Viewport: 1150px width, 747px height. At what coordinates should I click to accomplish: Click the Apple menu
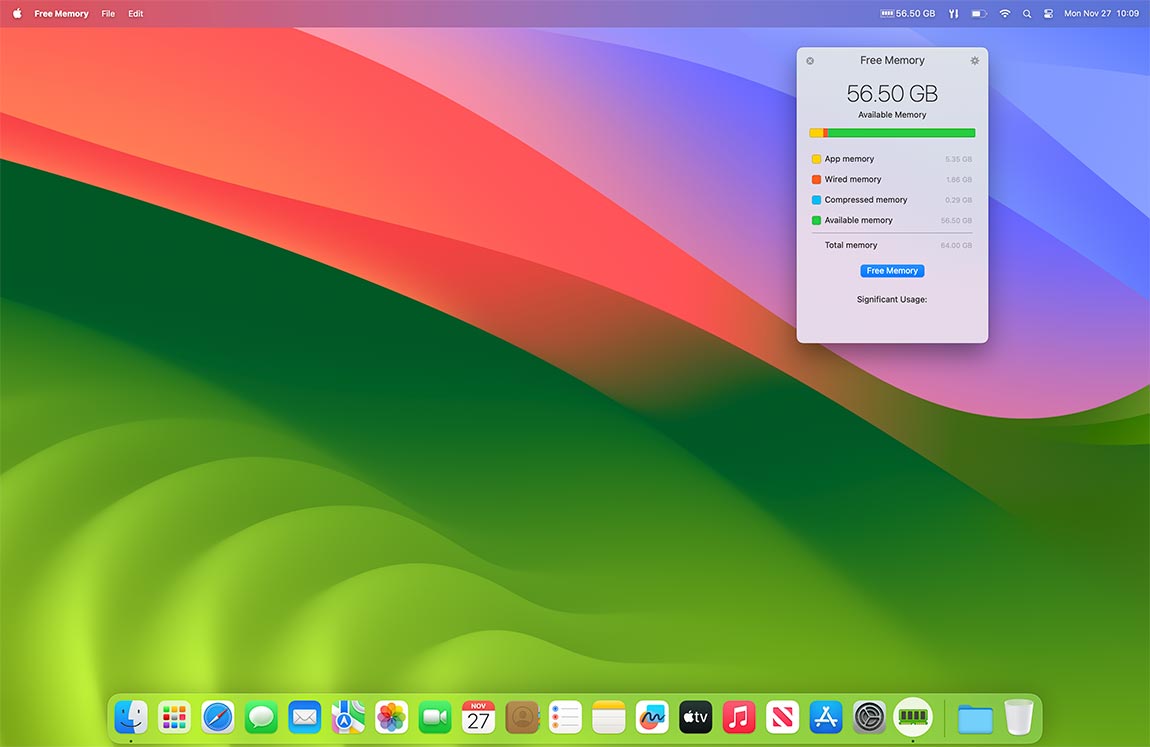tap(16, 13)
